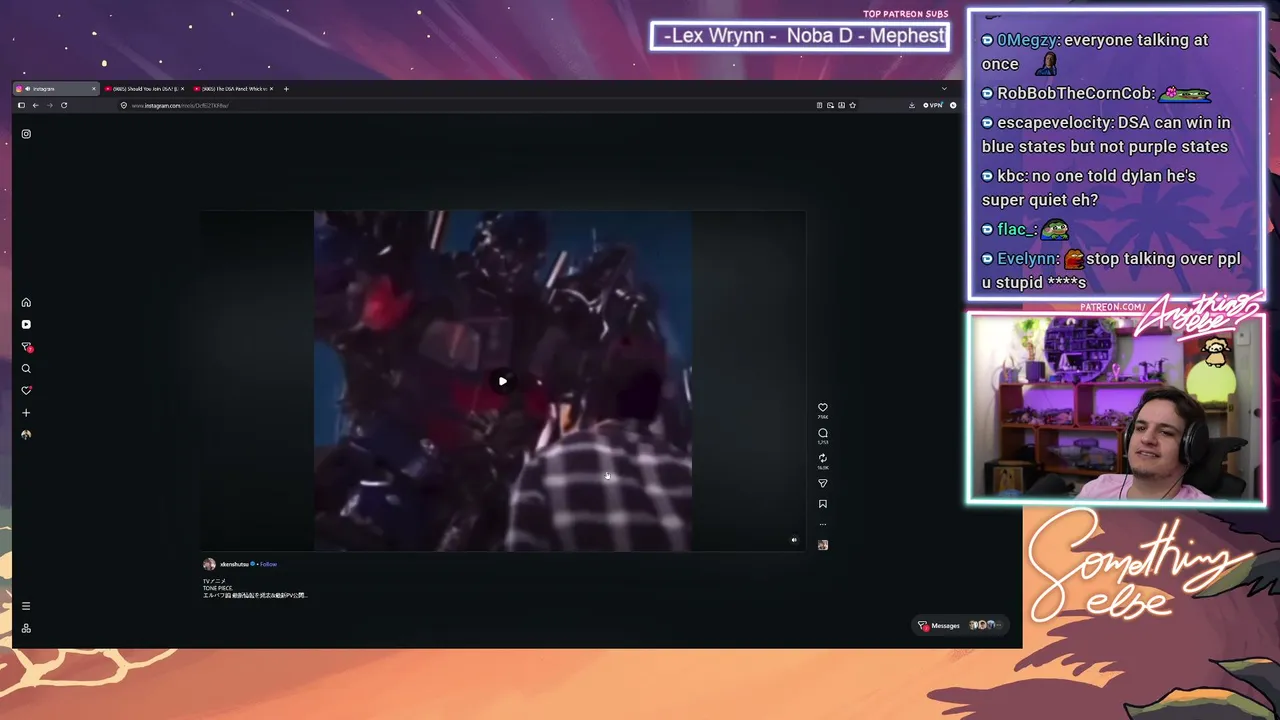
Task: Bookmark this page with star icon
Action: [852, 105]
